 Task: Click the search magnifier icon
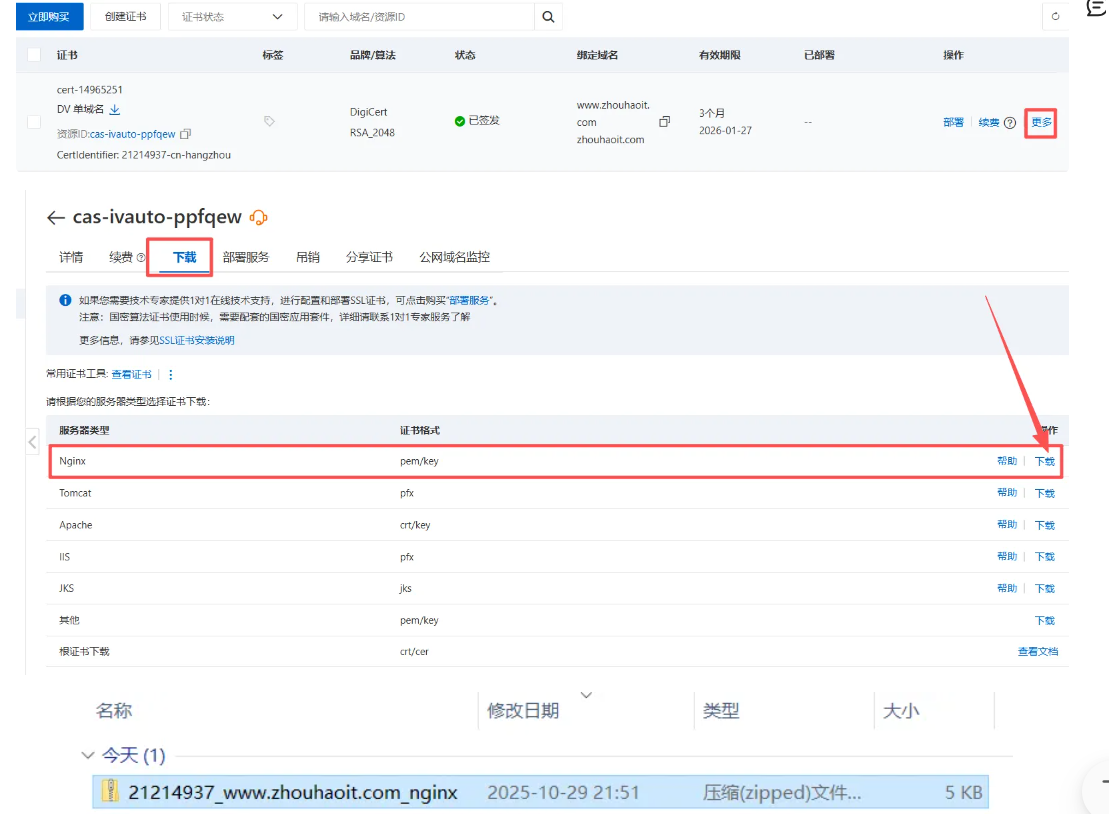(548, 17)
